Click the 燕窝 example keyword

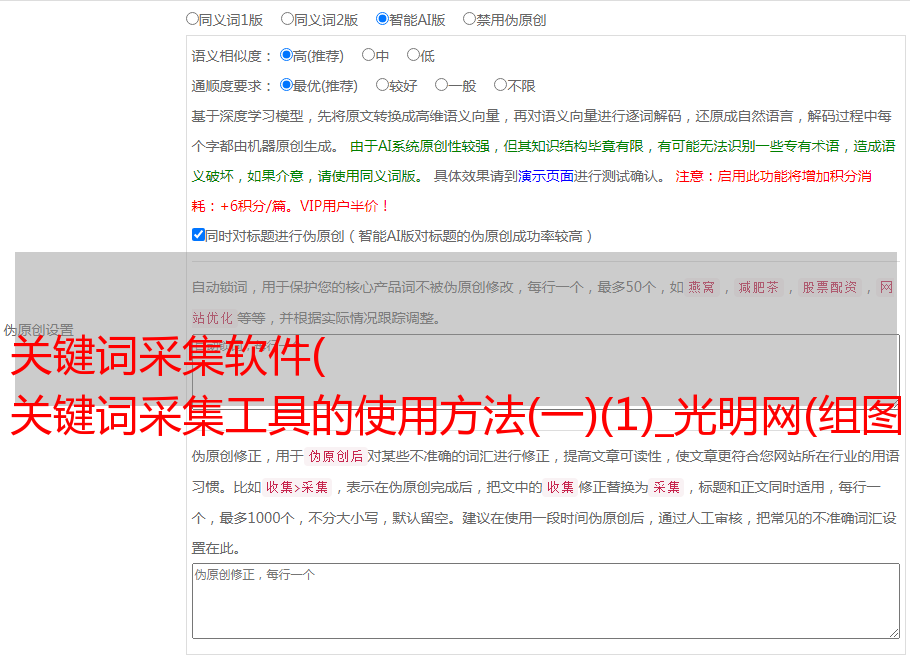click(x=701, y=287)
